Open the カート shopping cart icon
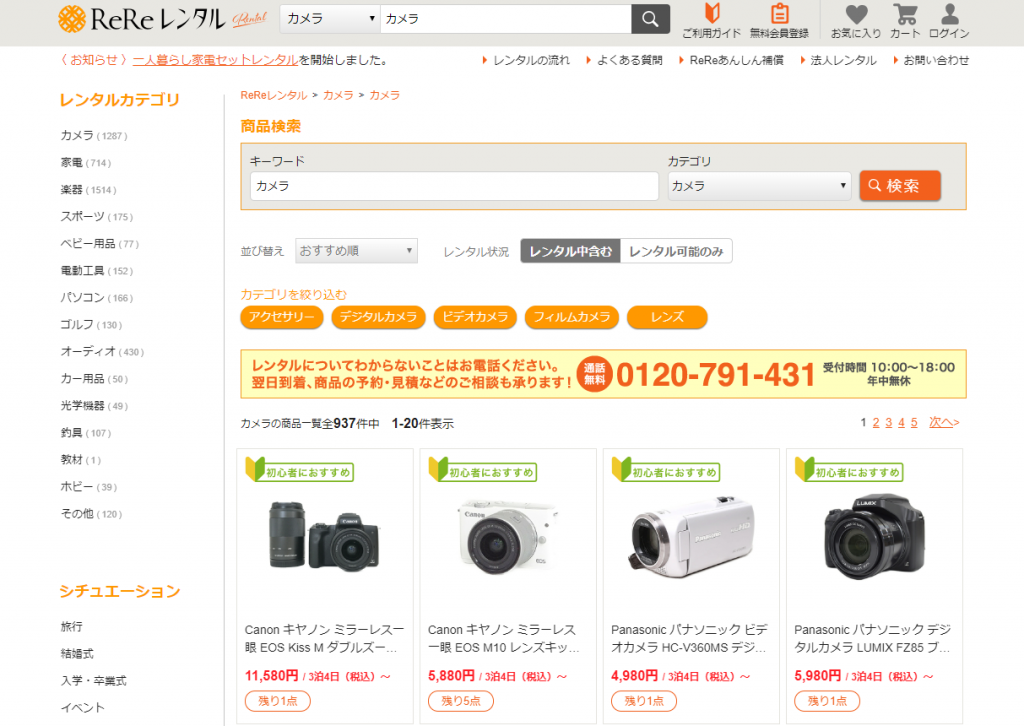1024x726 pixels. [x=905, y=20]
